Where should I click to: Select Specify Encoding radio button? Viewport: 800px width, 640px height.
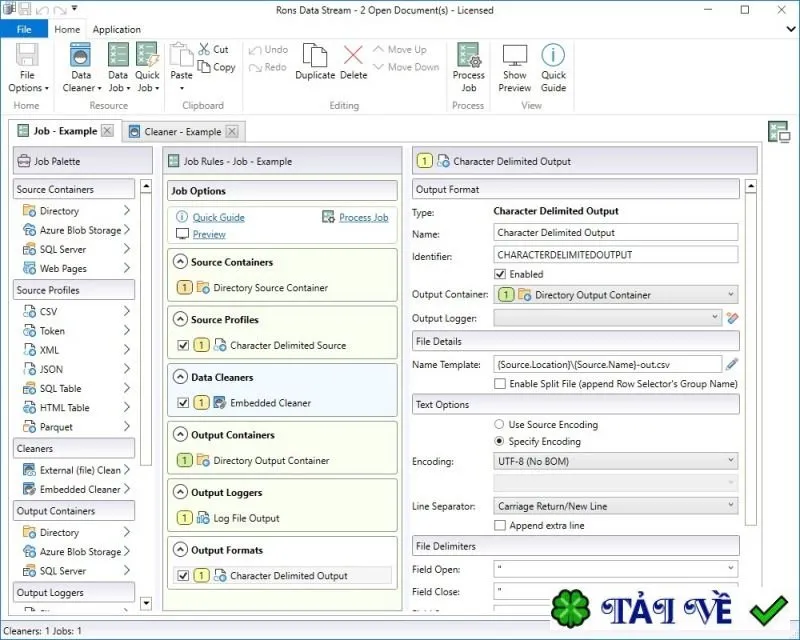(499, 441)
